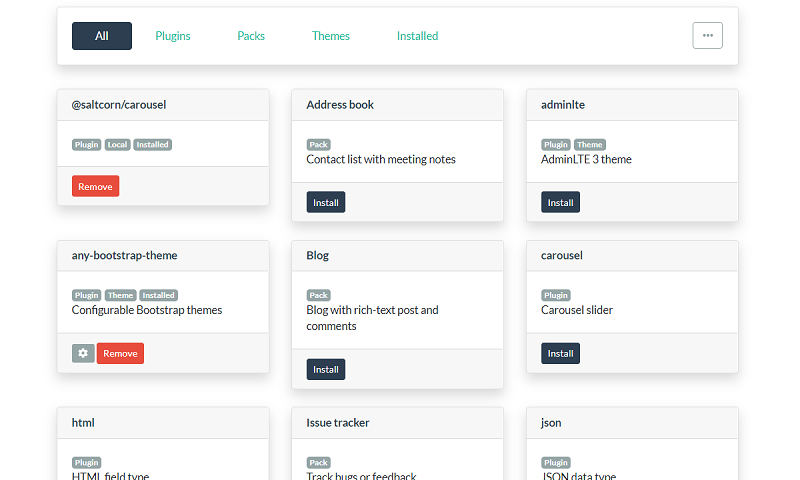Remove the any-bootstrap-theme plugin

[120, 353]
